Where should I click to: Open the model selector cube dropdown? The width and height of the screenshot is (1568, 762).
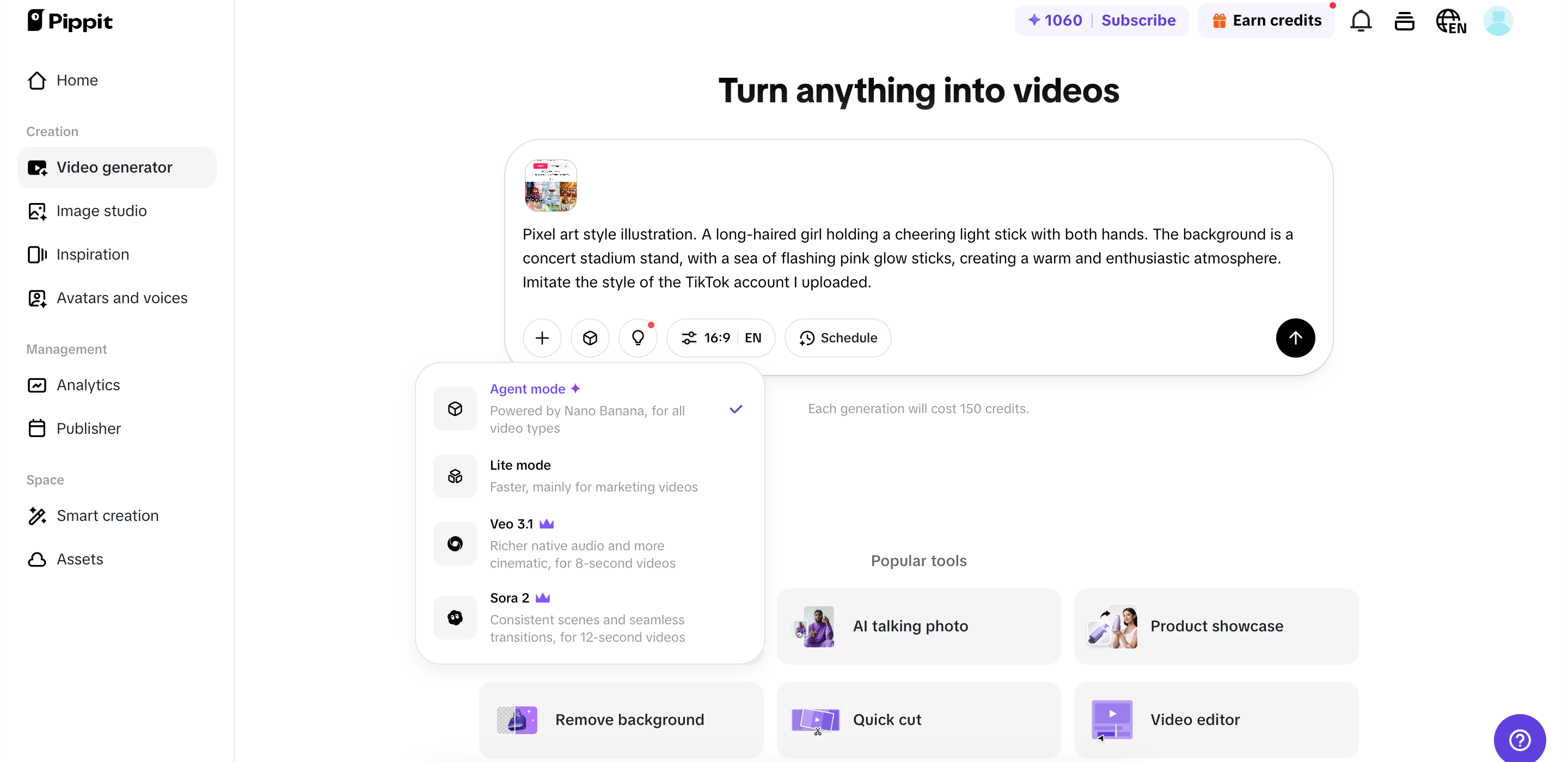coord(589,338)
